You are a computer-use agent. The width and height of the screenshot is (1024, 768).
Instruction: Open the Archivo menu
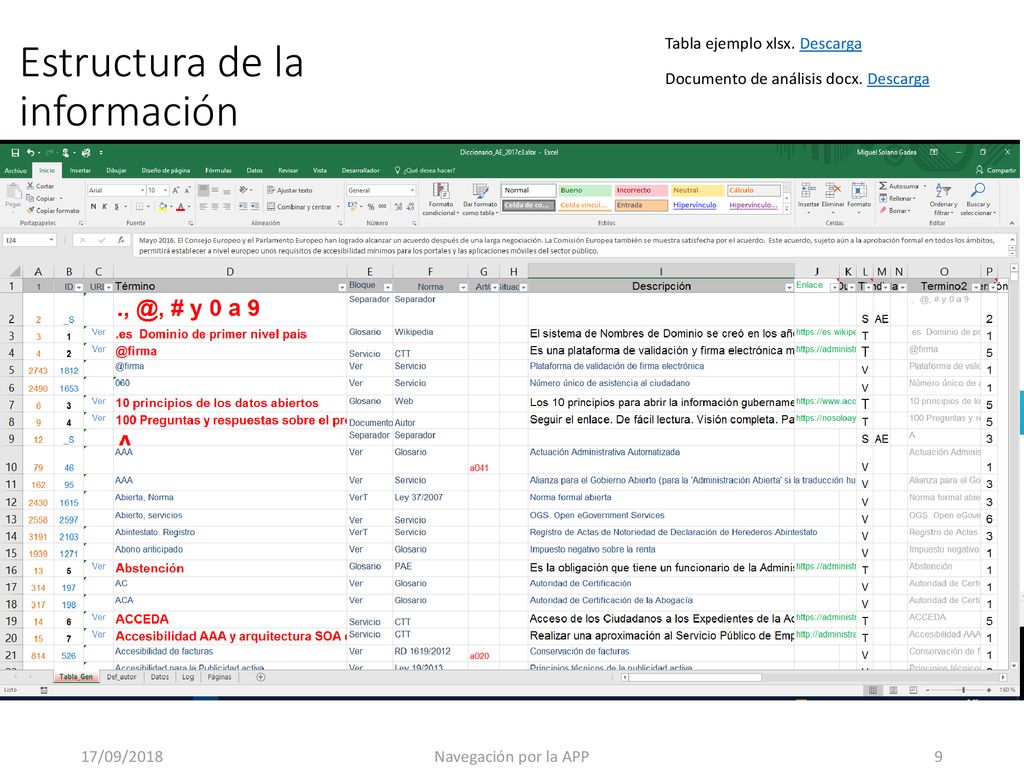(15, 170)
